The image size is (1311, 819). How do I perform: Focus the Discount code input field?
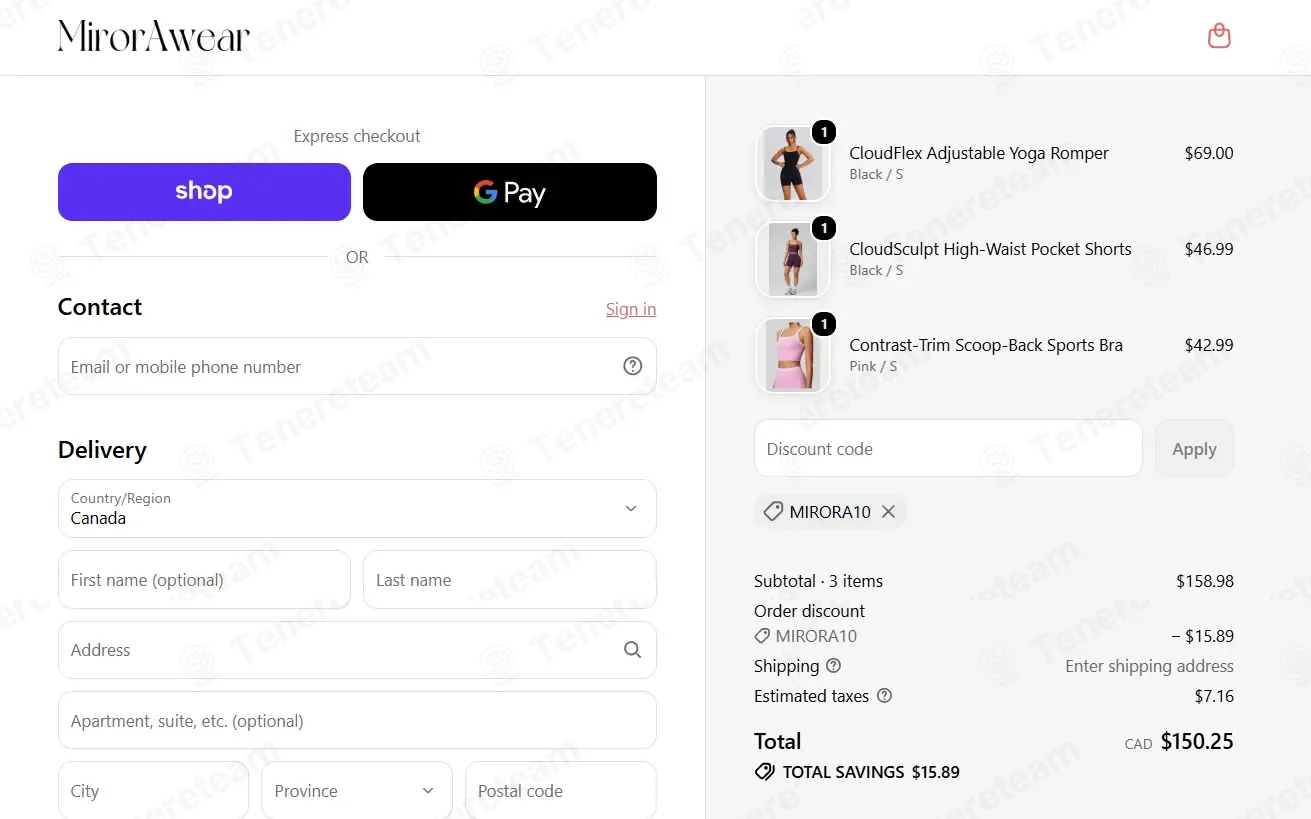pos(948,449)
